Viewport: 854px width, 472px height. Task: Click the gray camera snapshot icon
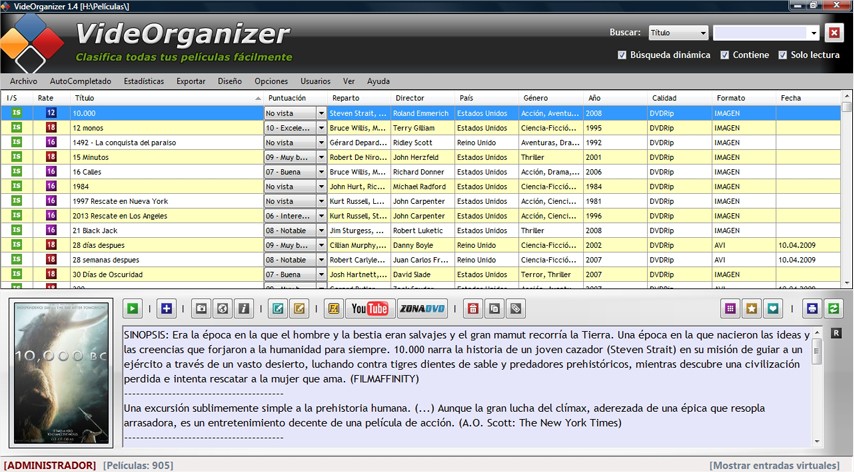coord(201,309)
